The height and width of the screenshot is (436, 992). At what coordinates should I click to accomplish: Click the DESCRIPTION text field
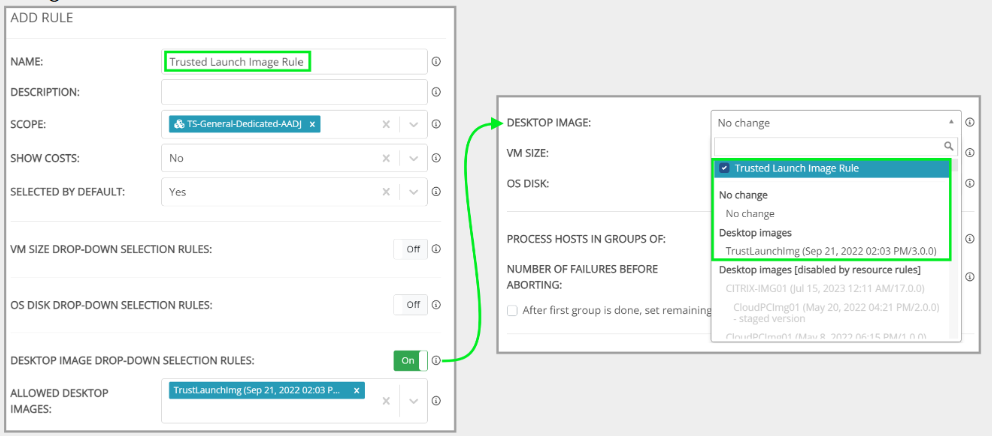point(293,92)
